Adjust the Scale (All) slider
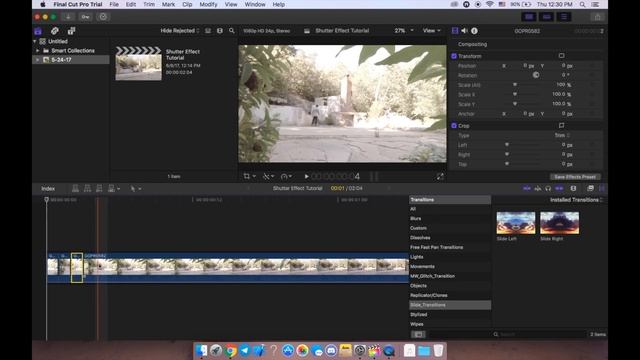 tap(515, 84)
